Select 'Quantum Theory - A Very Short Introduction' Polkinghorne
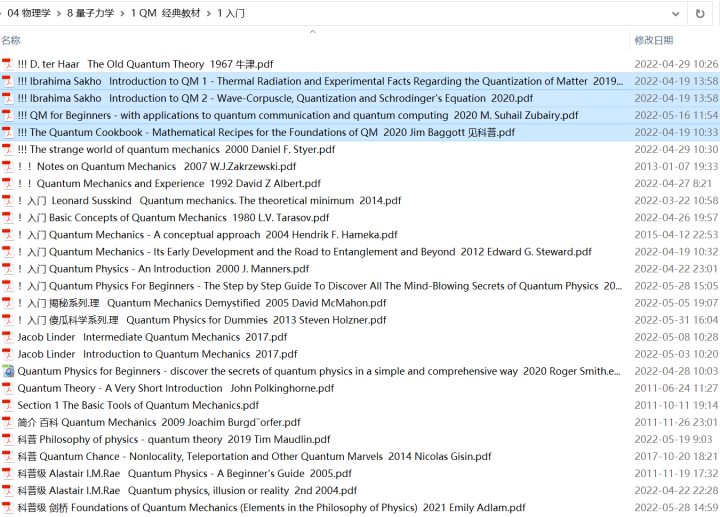 click(x=176, y=388)
